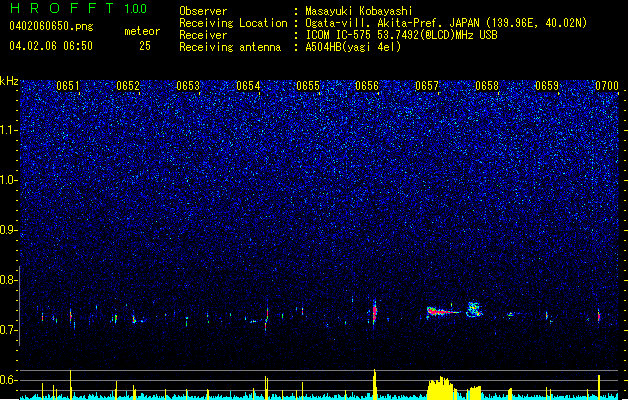Click the date stamp 04.02.06 06:50
The image size is (629, 400).
click(x=51, y=46)
